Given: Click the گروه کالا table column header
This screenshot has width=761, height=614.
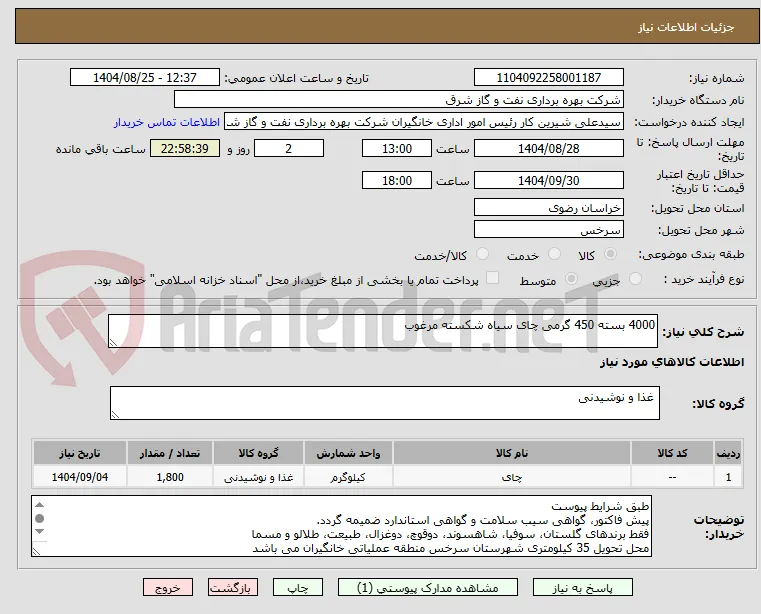Looking at the screenshot, I should pyautogui.click(x=258, y=453).
